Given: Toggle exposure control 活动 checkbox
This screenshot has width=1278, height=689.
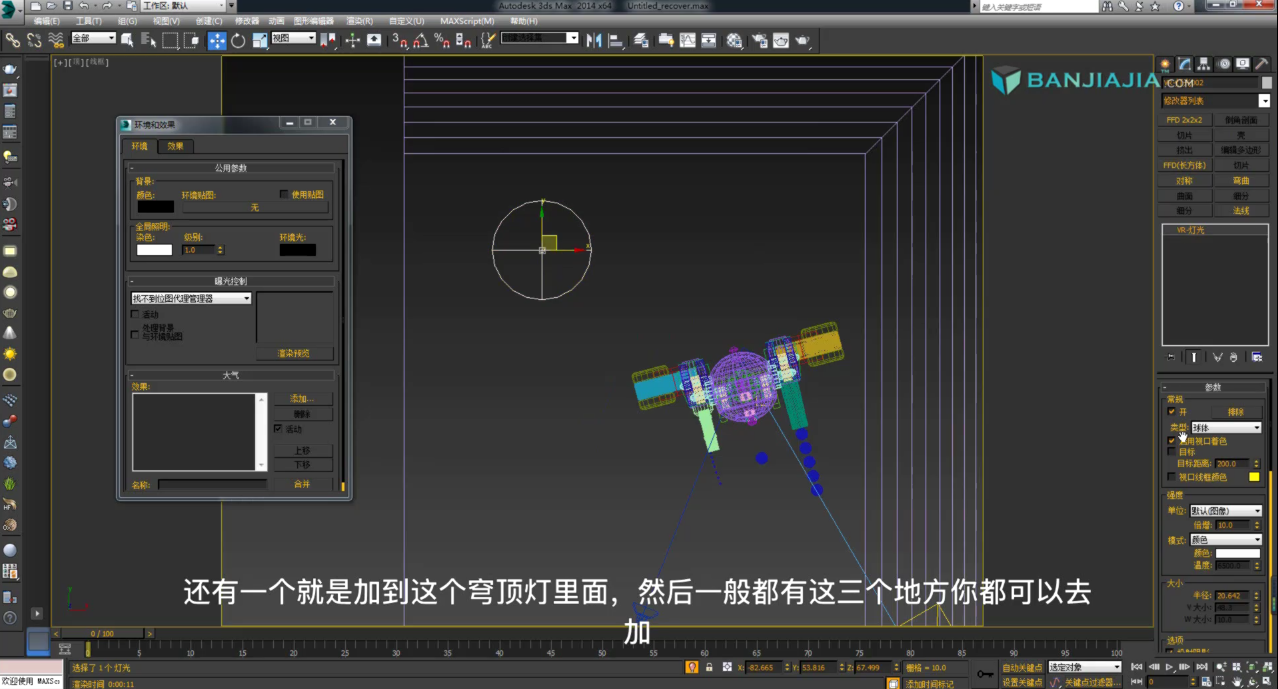Looking at the screenshot, I should pyautogui.click(x=136, y=314).
